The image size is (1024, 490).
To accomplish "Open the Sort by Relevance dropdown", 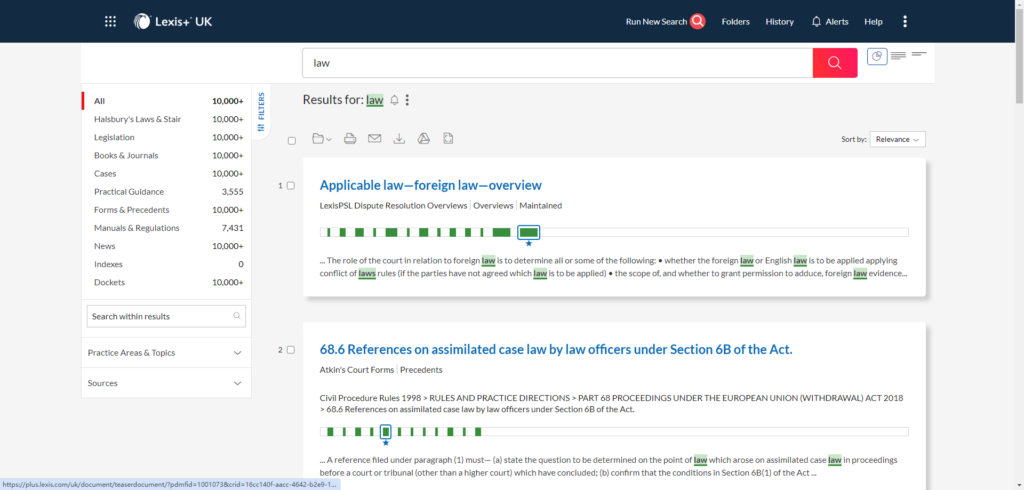I will click(x=897, y=140).
